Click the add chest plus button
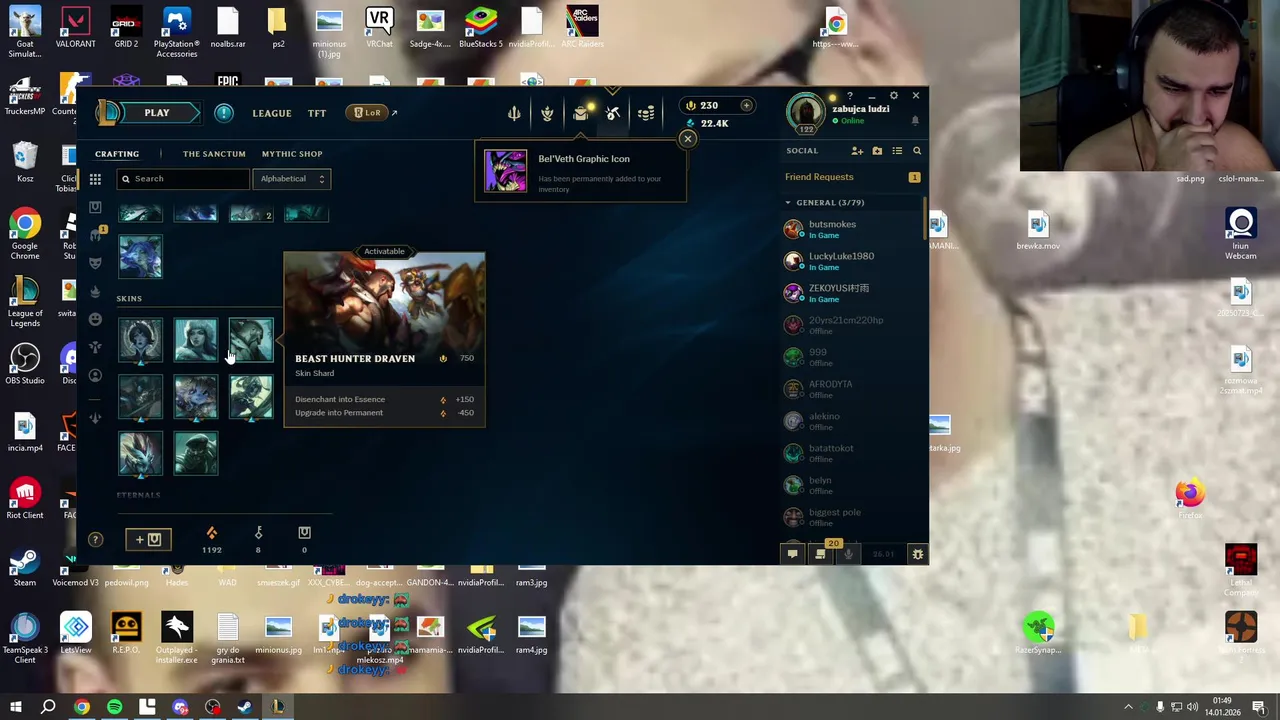The image size is (1280, 720). [148, 540]
